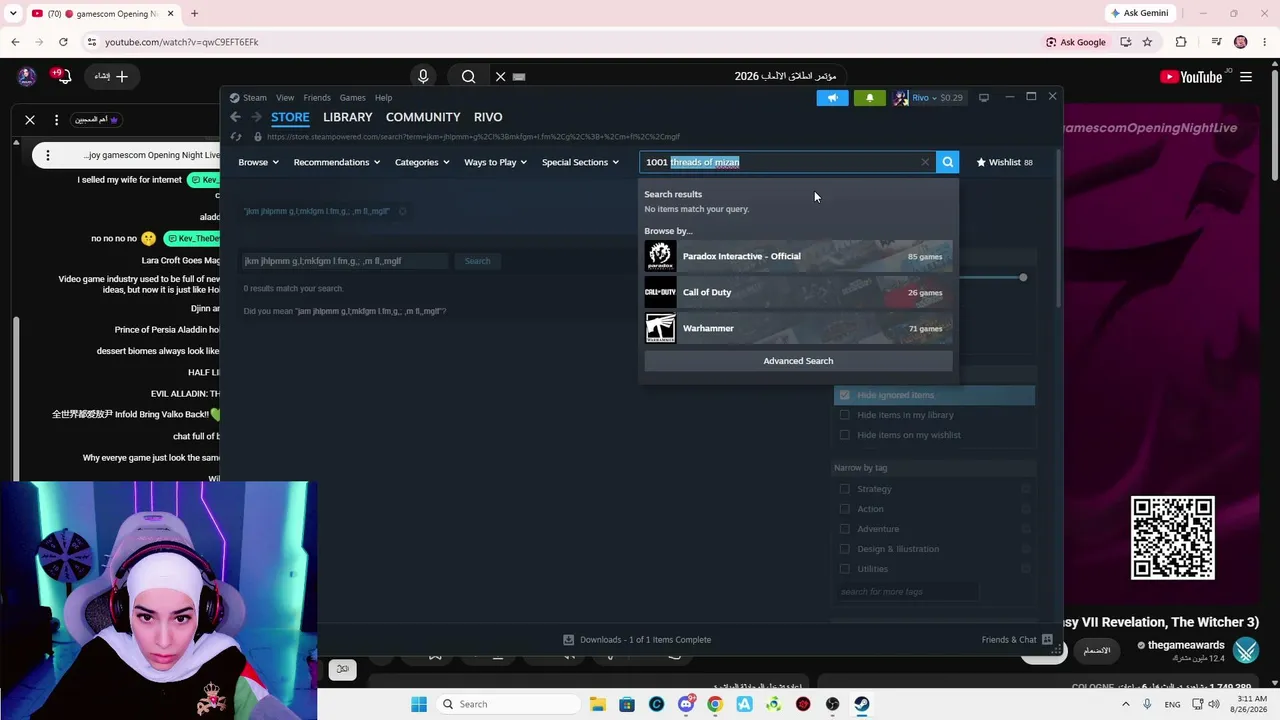Check the Design & Illustration tag
The image size is (1280, 720).
coord(845,549)
